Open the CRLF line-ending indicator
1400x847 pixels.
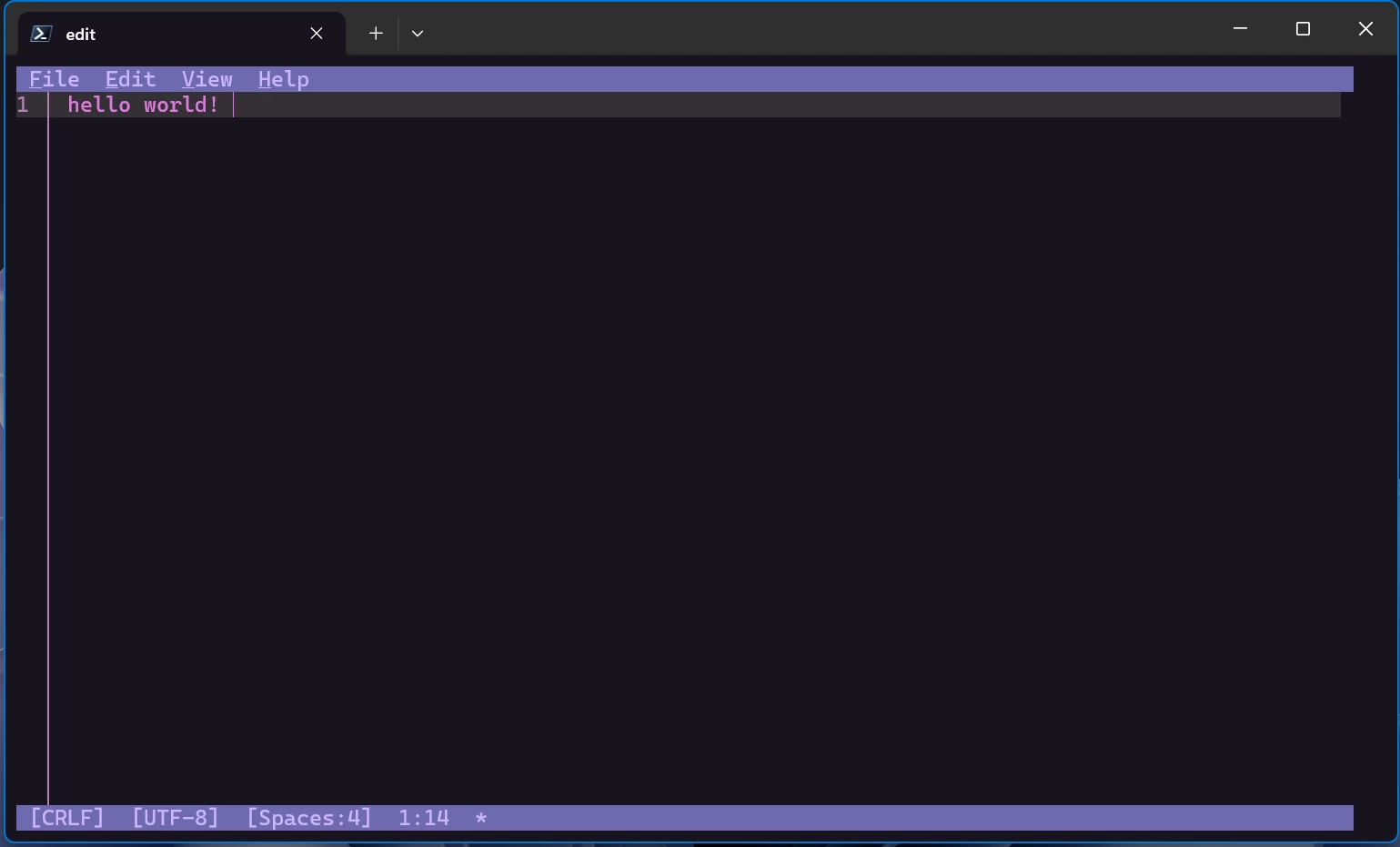pyautogui.click(x=65, y=817)
